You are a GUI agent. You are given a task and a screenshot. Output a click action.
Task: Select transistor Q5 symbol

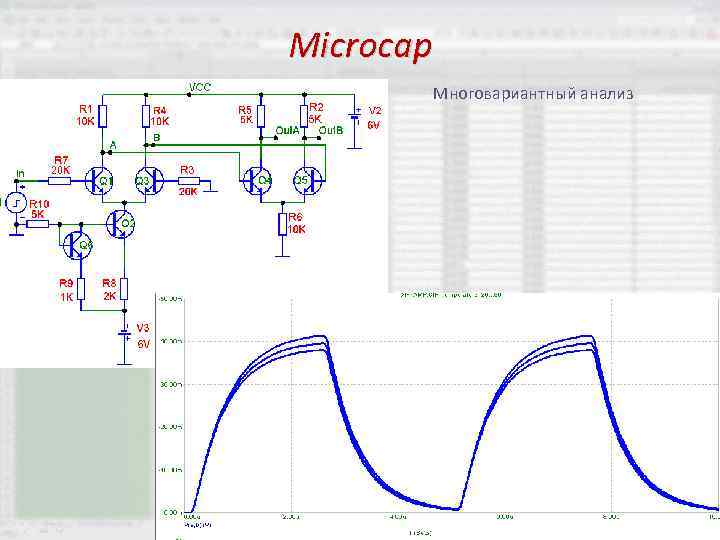(x=308, y=181)
